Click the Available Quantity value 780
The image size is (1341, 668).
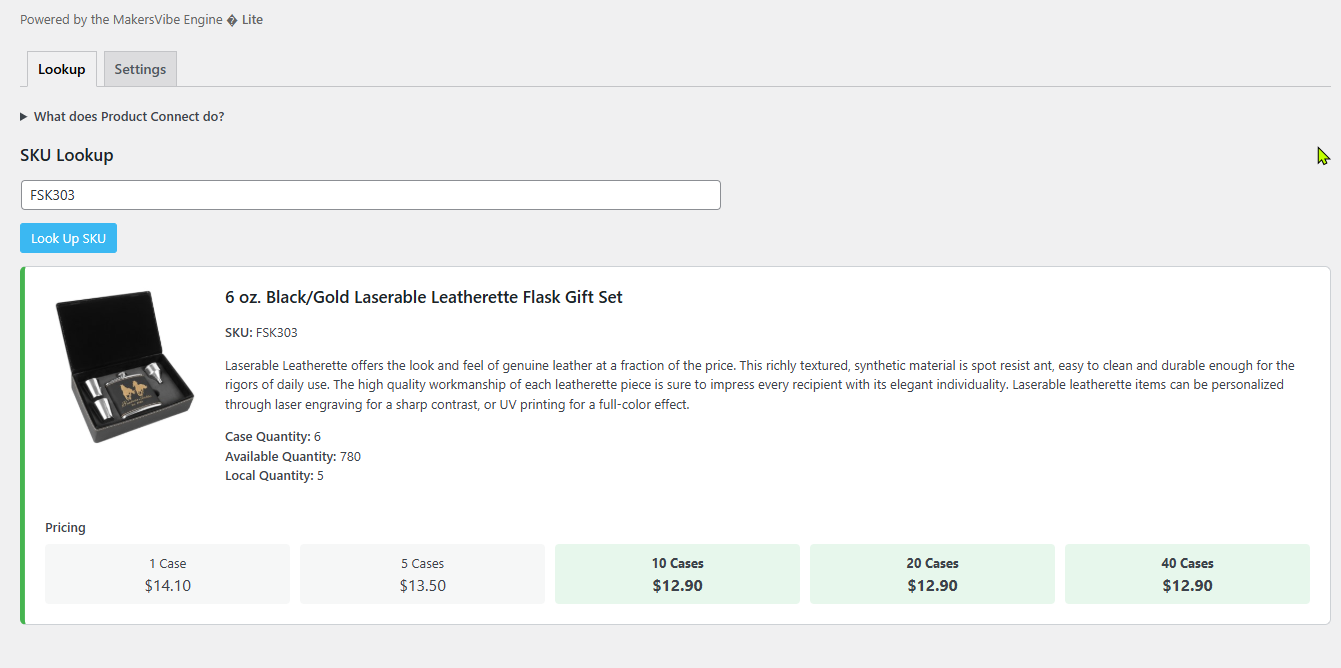click(350, 457)
